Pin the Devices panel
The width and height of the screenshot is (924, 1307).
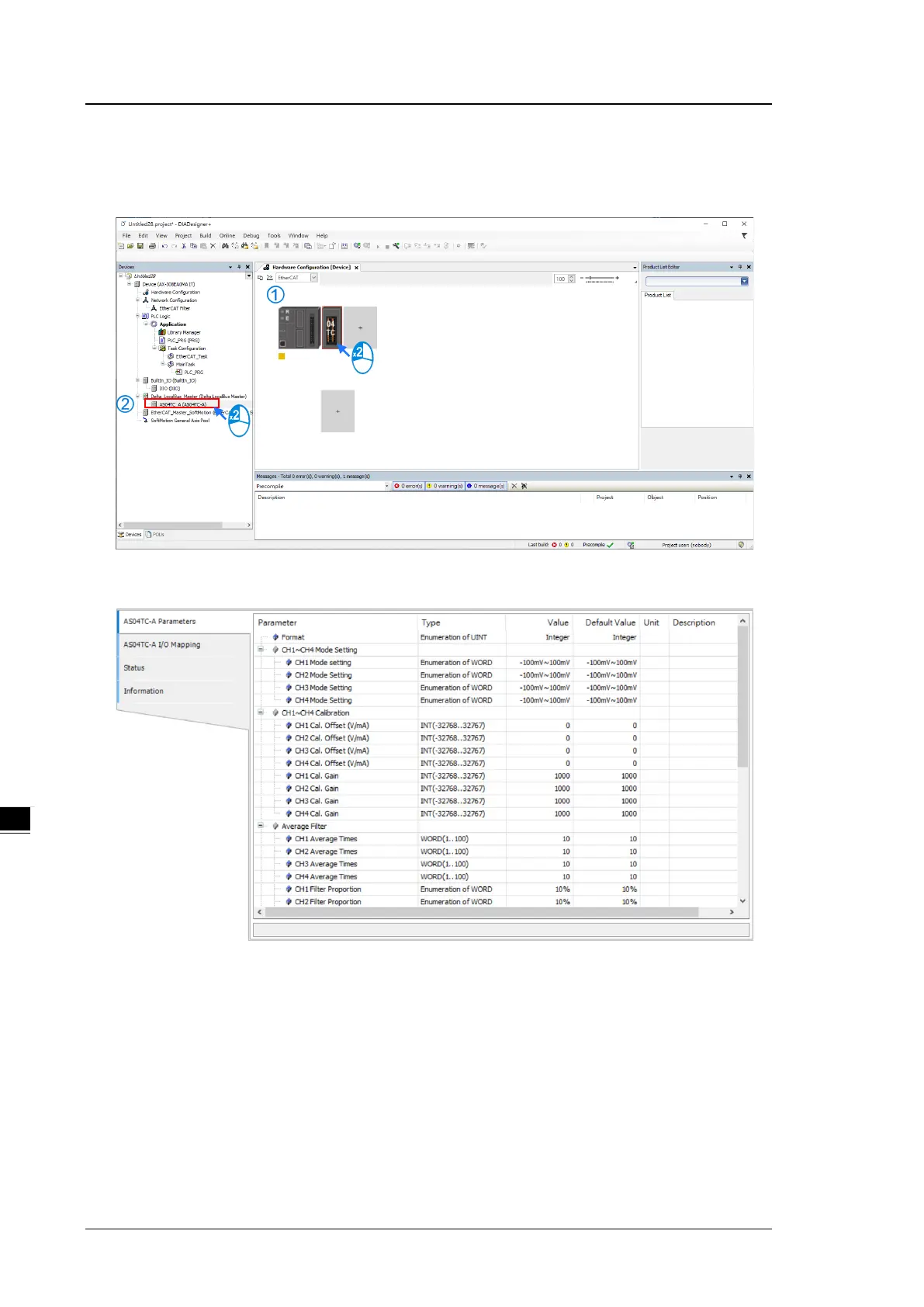pos(239,267)
